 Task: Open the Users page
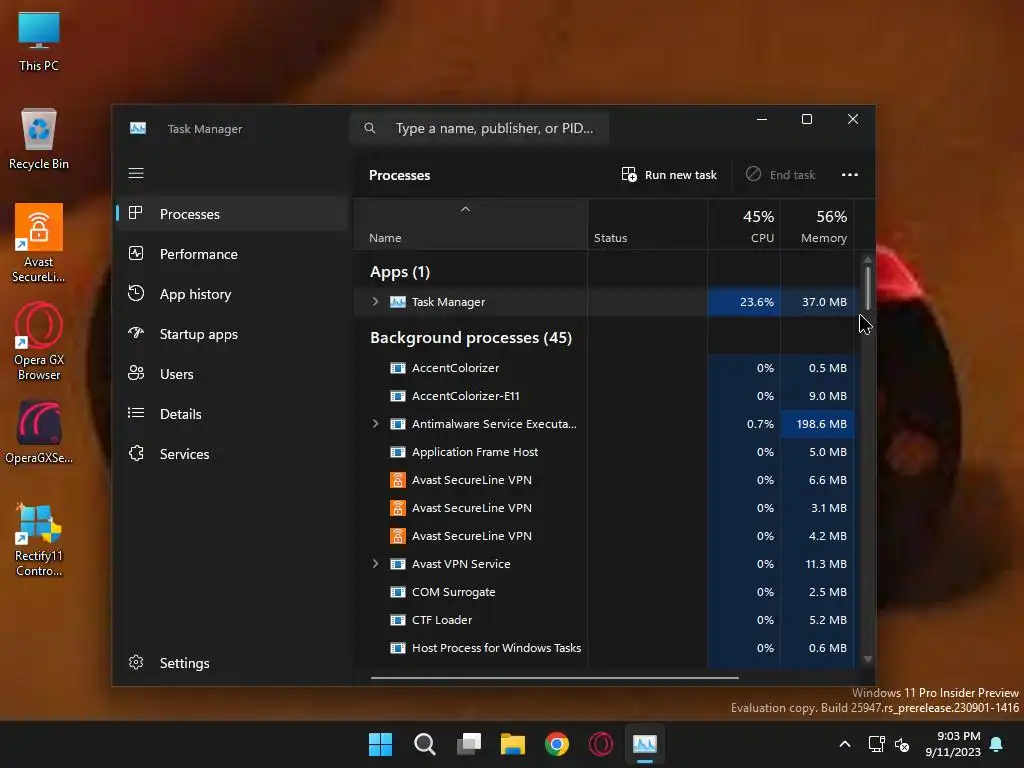(x=232, y=374)
